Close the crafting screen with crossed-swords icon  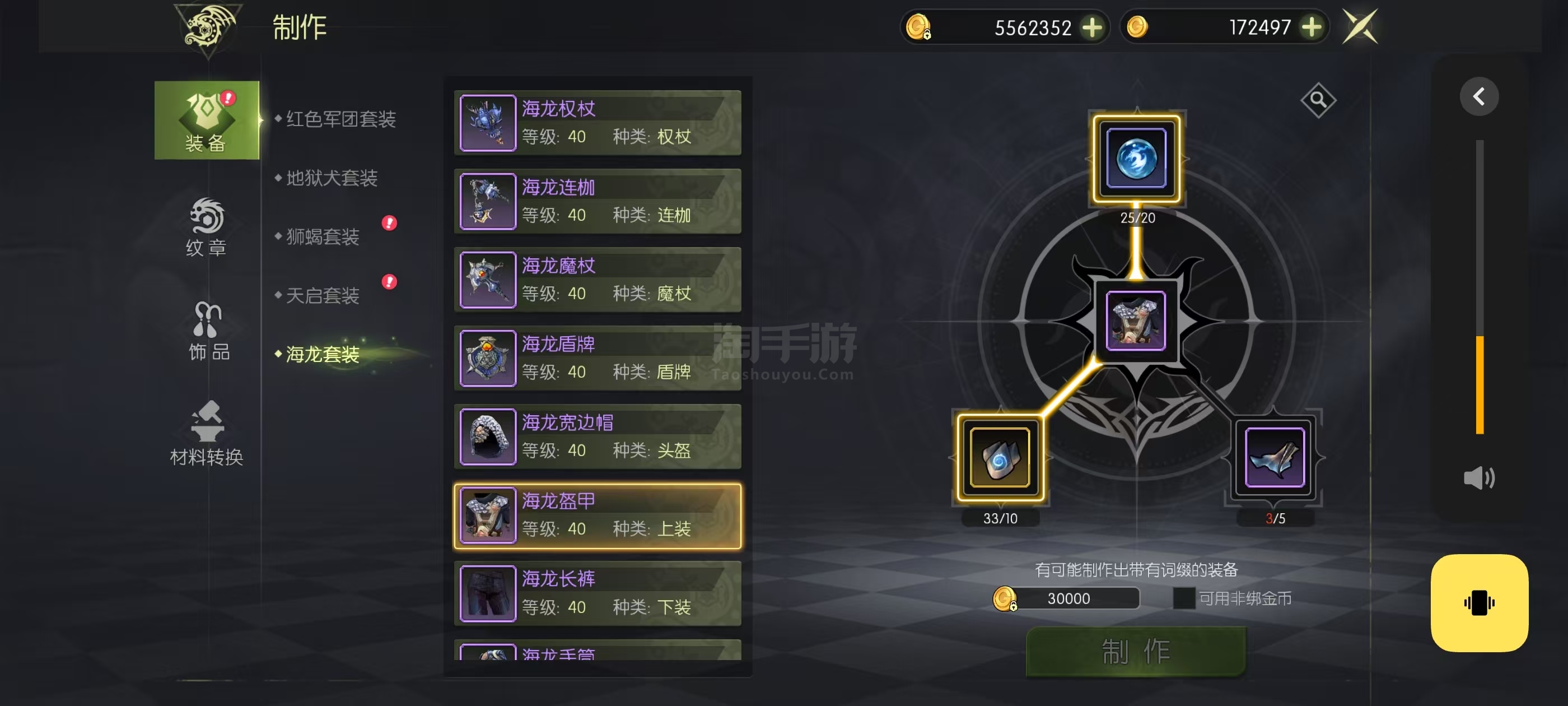(x=1360, y=27)
